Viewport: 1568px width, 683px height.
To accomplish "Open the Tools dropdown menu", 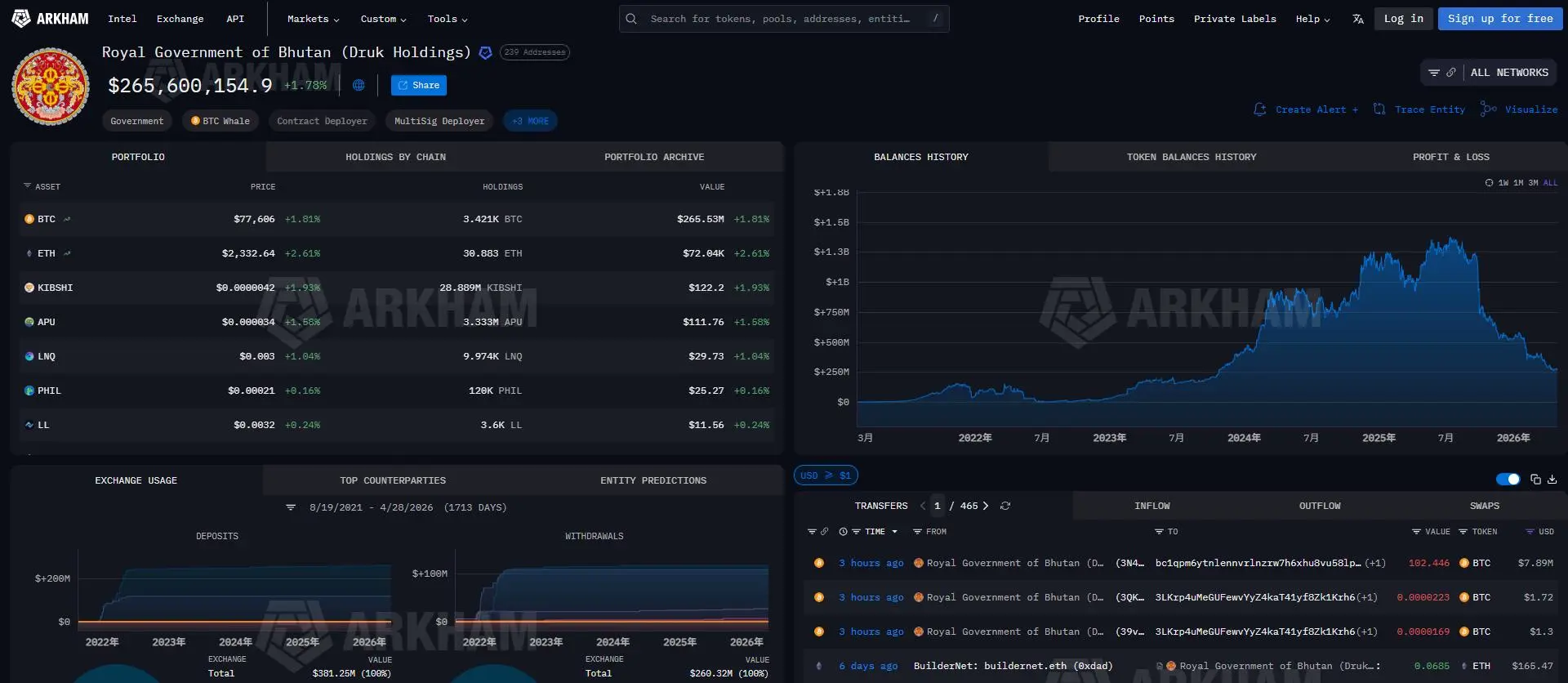I will click(x=448, y=19).
